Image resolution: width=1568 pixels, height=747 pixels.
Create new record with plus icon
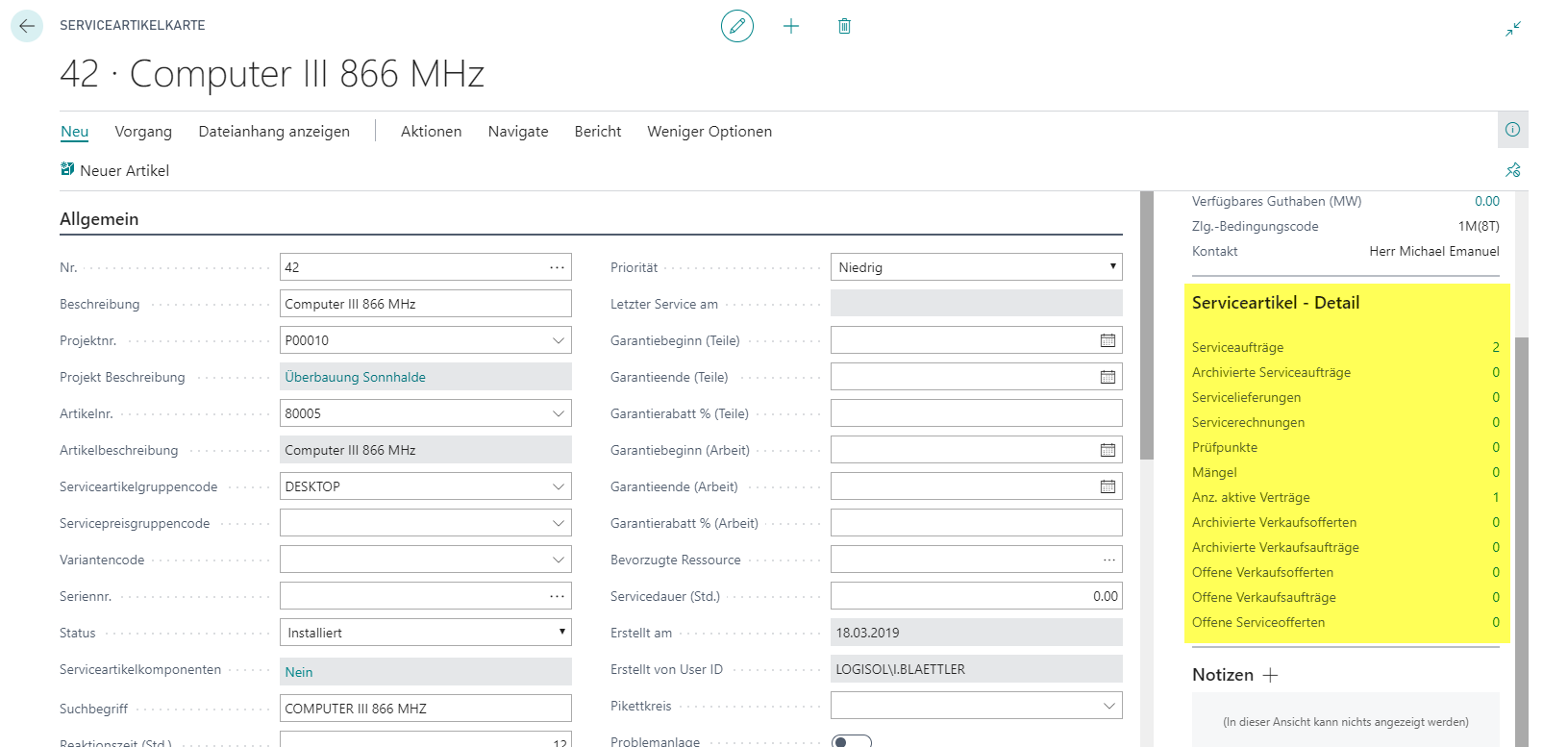click(x=791, y=26)
